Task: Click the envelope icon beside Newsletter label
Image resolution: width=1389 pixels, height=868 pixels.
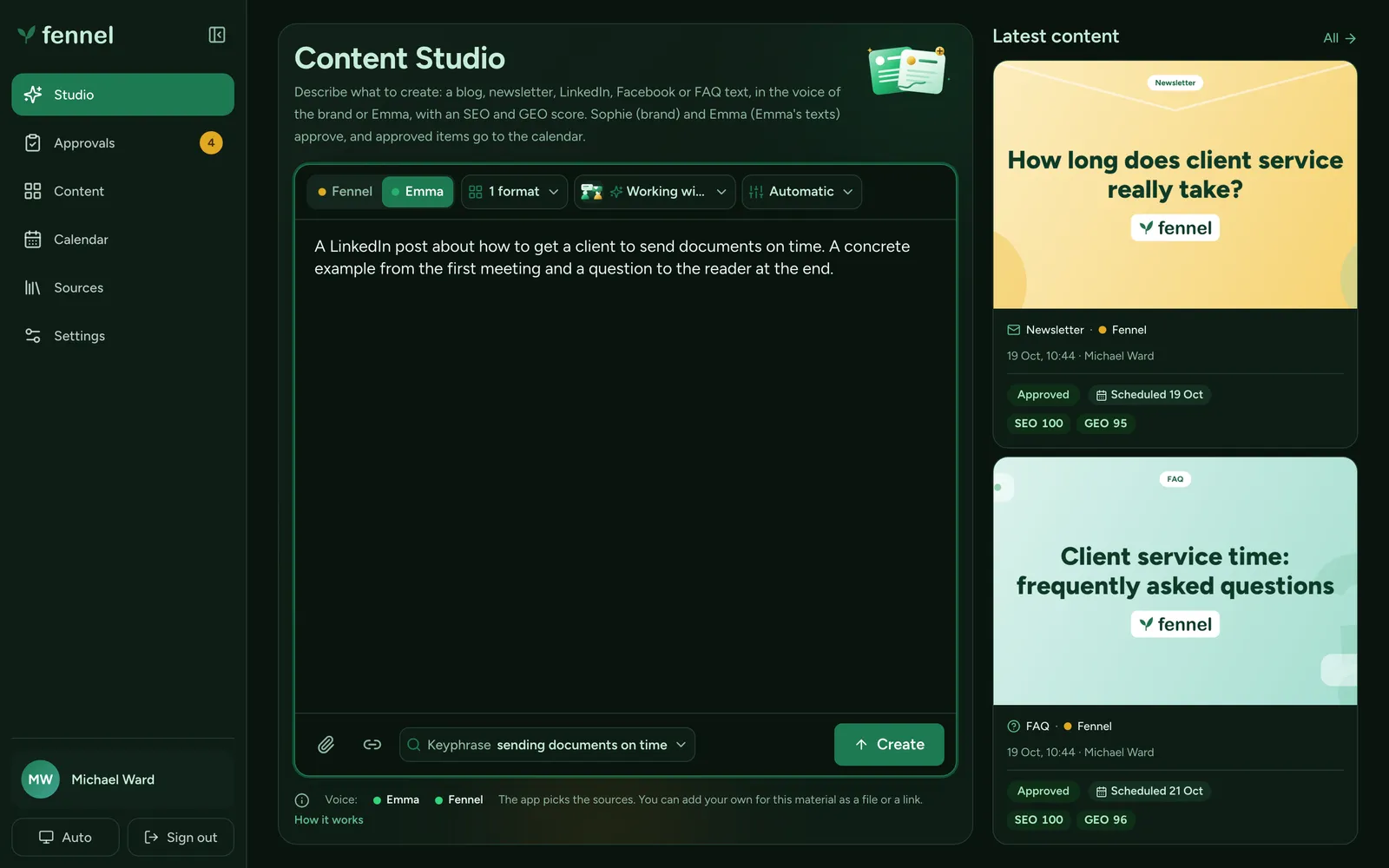Action: (x=1013, y=330)
